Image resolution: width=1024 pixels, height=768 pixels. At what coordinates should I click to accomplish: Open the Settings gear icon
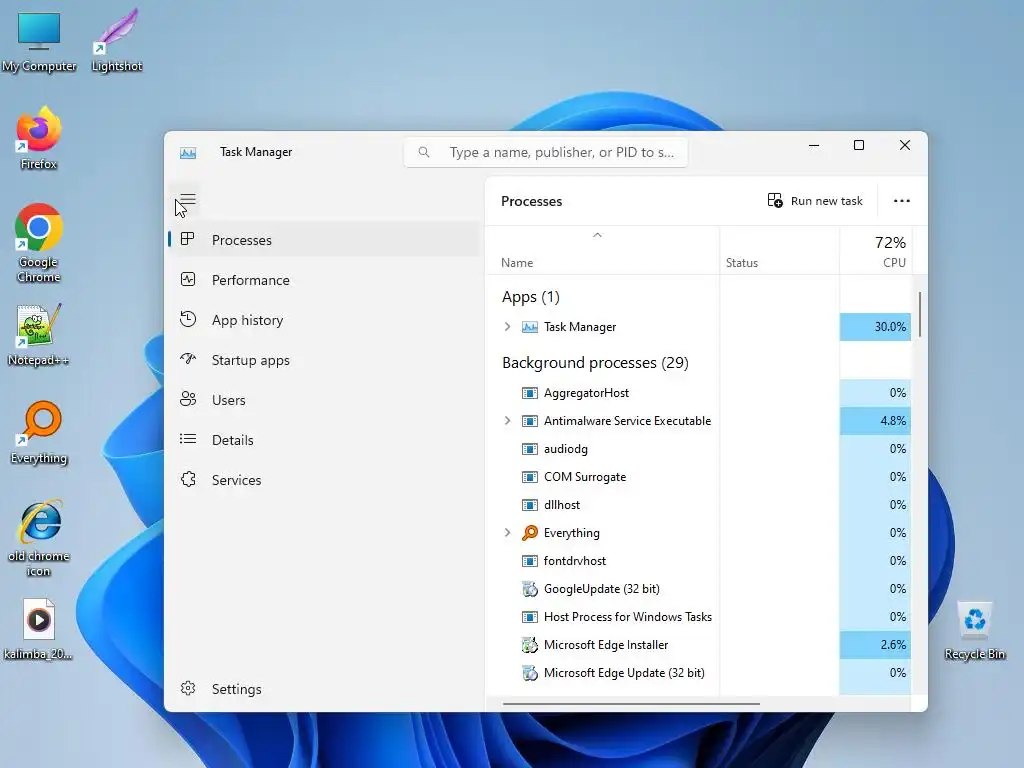click(188, 688)
